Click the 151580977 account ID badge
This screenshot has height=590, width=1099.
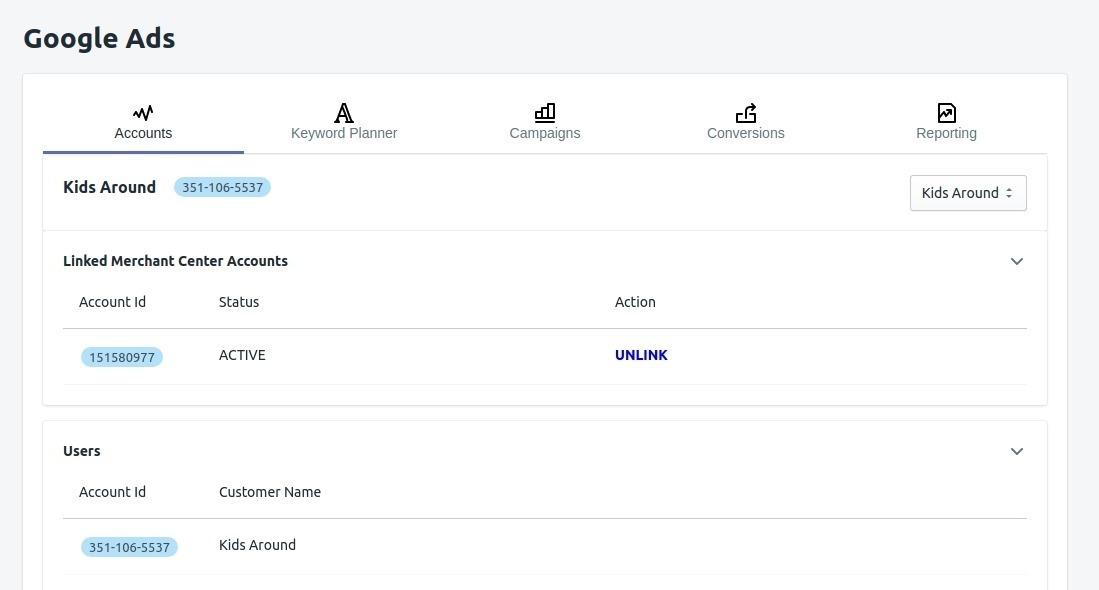coord(122,357)
